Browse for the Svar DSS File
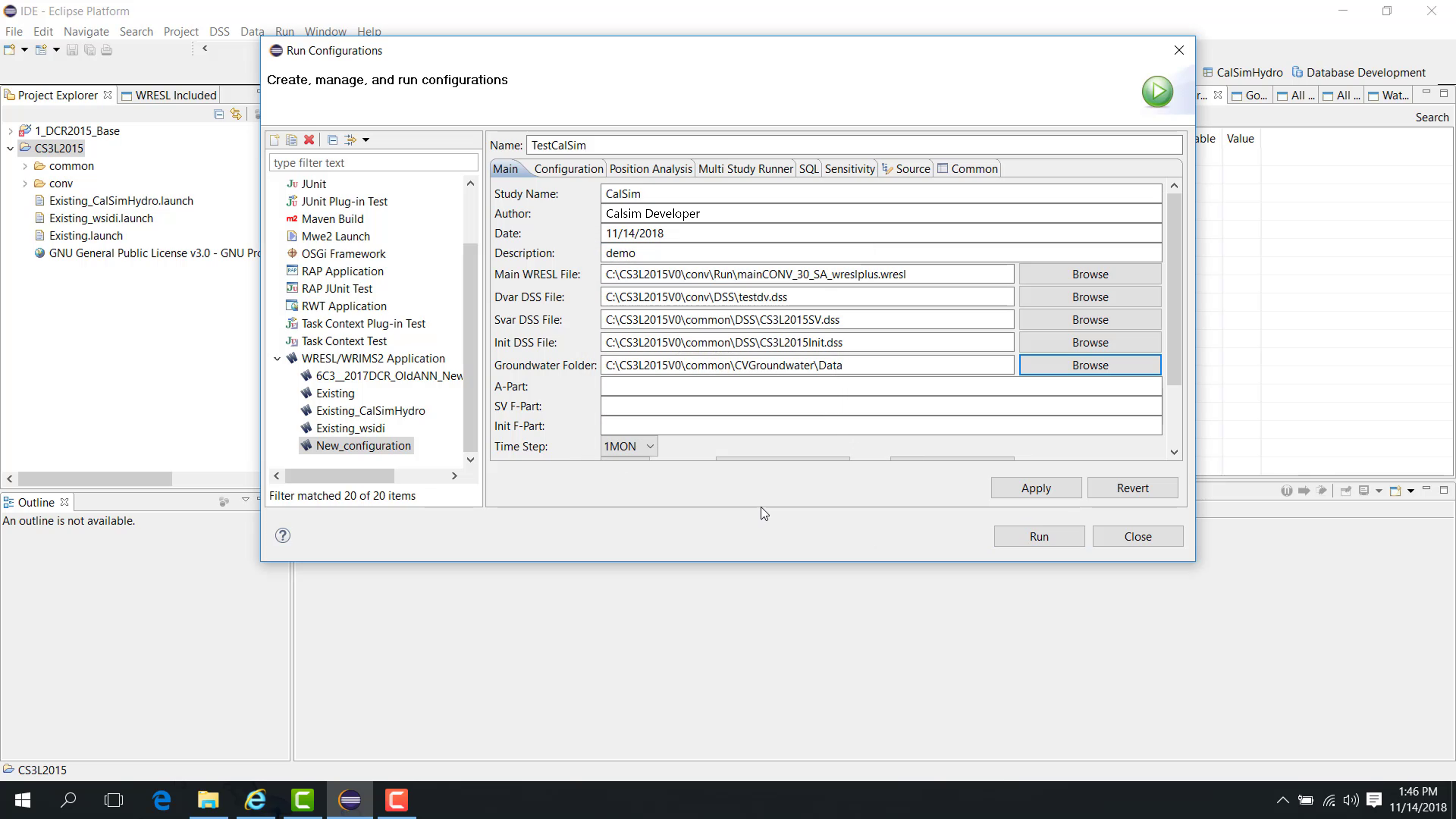Image resolution: width=1456 pixels, height=819 pixels. point(1090,319)
